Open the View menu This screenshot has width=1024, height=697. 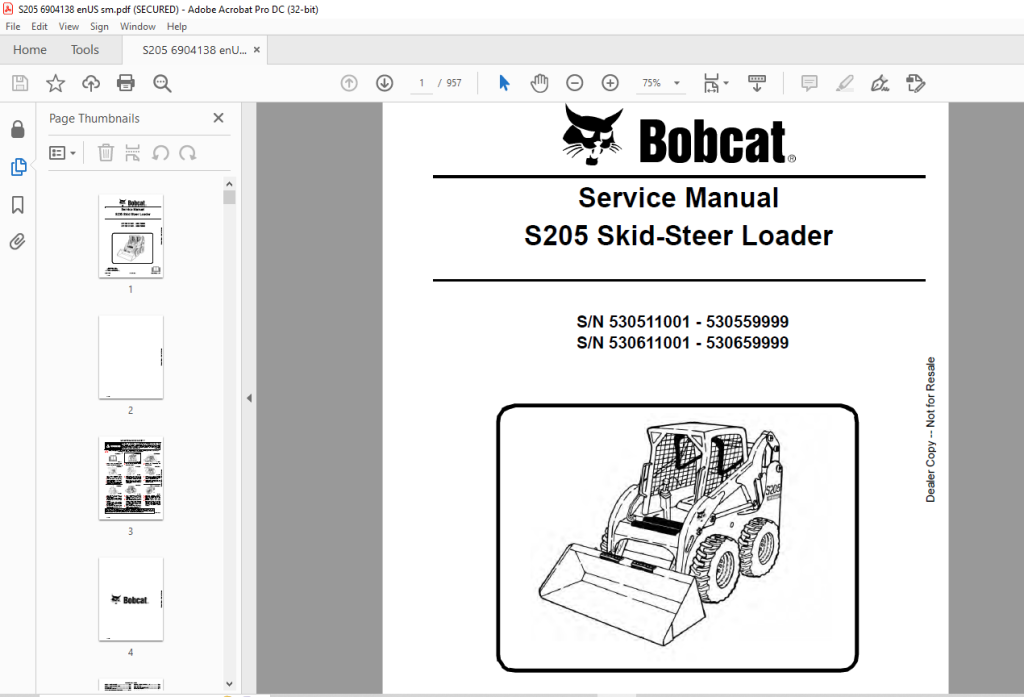coord(69,27)
